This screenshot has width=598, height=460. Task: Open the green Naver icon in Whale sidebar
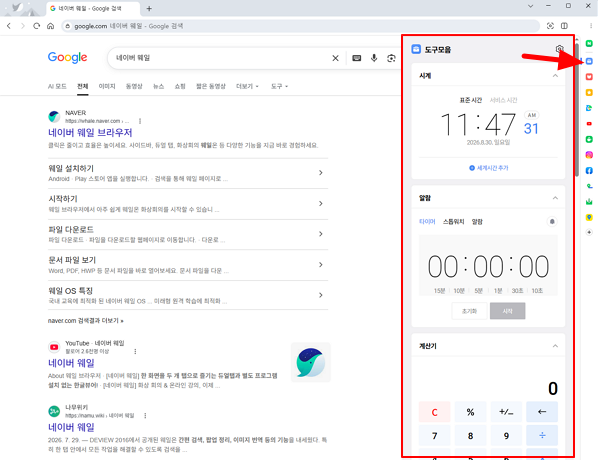click(x=589, y=43)
